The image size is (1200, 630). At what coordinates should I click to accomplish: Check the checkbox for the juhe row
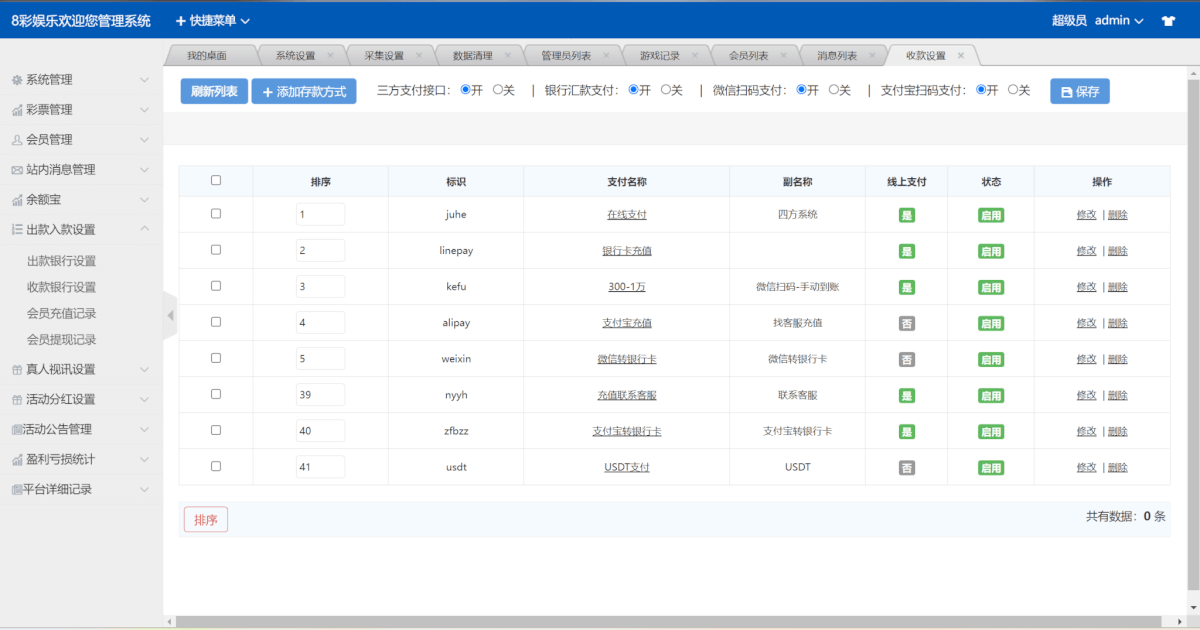click(216, 214)
